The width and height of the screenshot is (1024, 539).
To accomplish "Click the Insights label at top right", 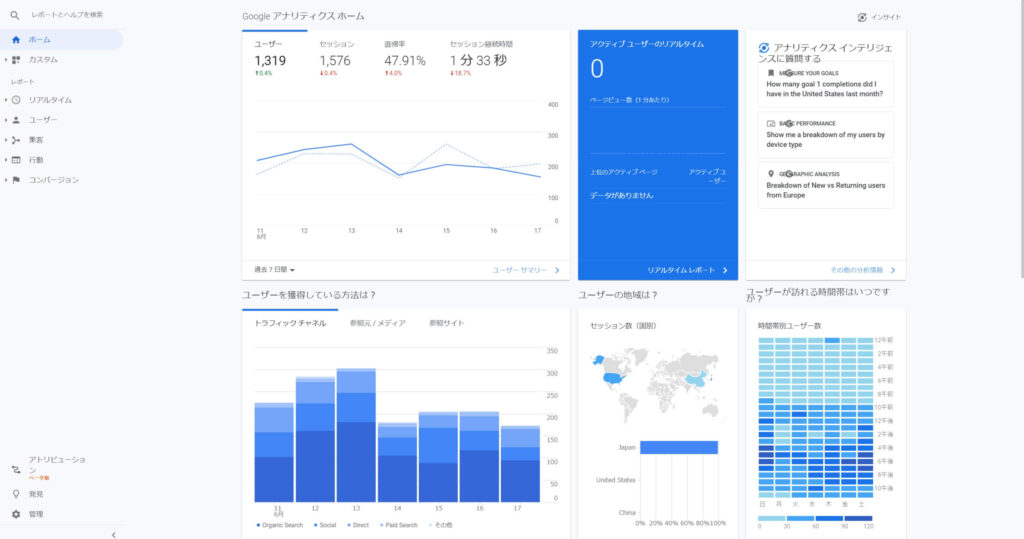I will click(886, 17).
